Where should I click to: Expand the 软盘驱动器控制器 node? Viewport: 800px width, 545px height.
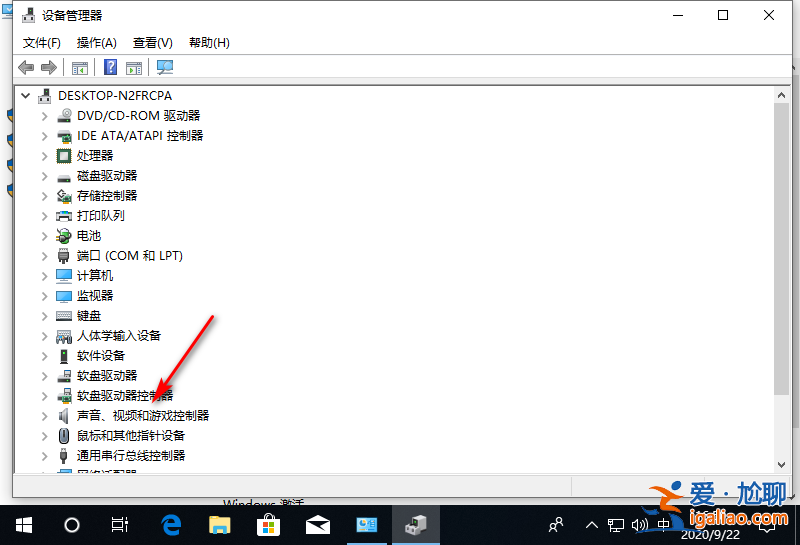(x=45, y=396)
